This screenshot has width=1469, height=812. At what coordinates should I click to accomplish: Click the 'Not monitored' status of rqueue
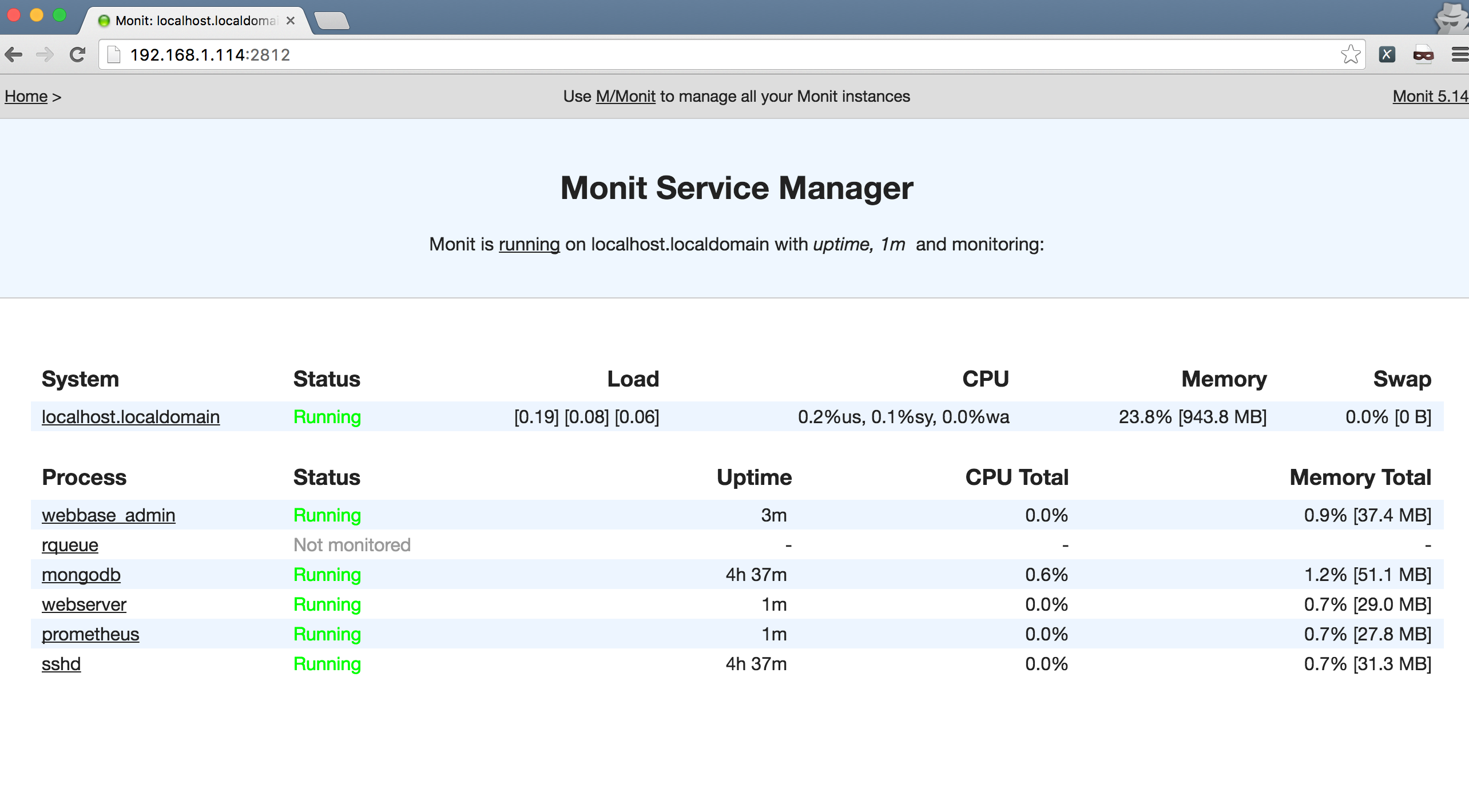(352, 545)
